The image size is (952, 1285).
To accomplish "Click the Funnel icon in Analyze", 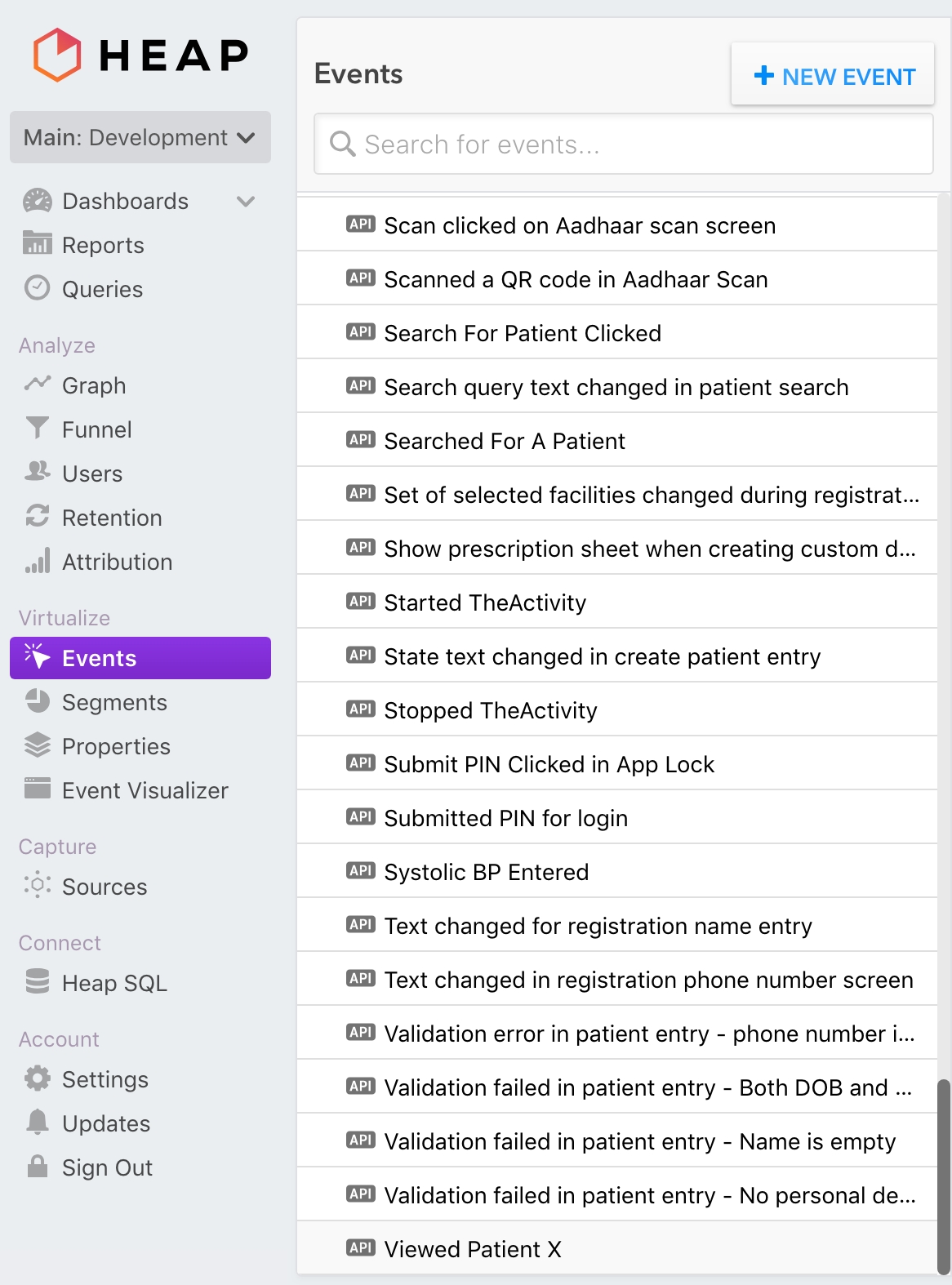I will pos(38,429).
